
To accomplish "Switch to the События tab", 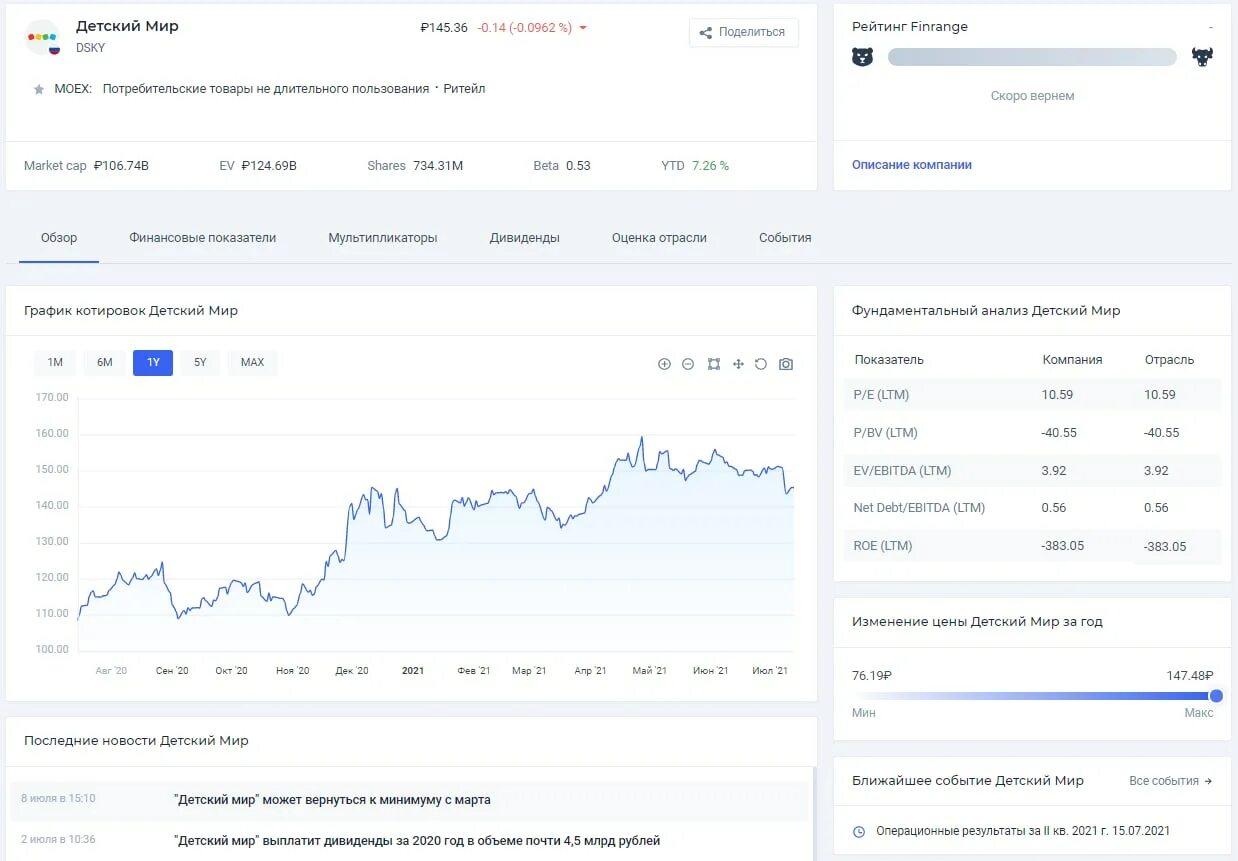I will click(x=785, y=238).
